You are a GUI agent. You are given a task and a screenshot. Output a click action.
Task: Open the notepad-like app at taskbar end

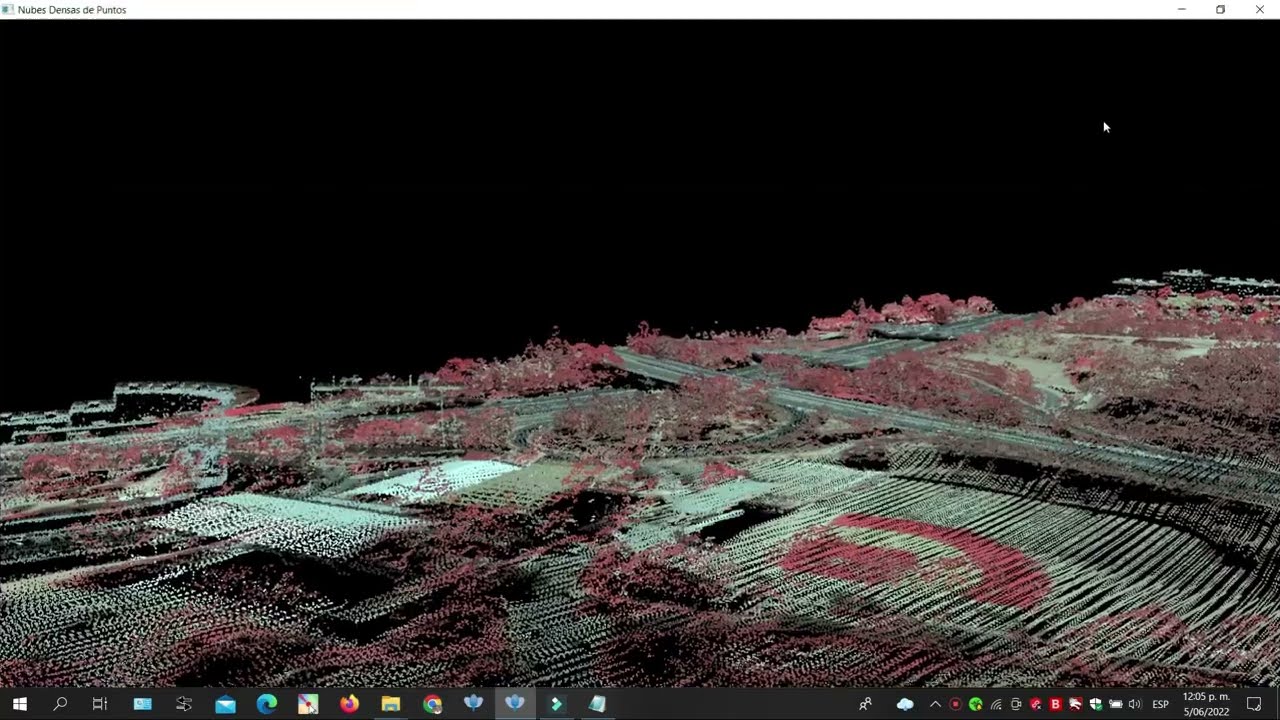coord(597,704)
